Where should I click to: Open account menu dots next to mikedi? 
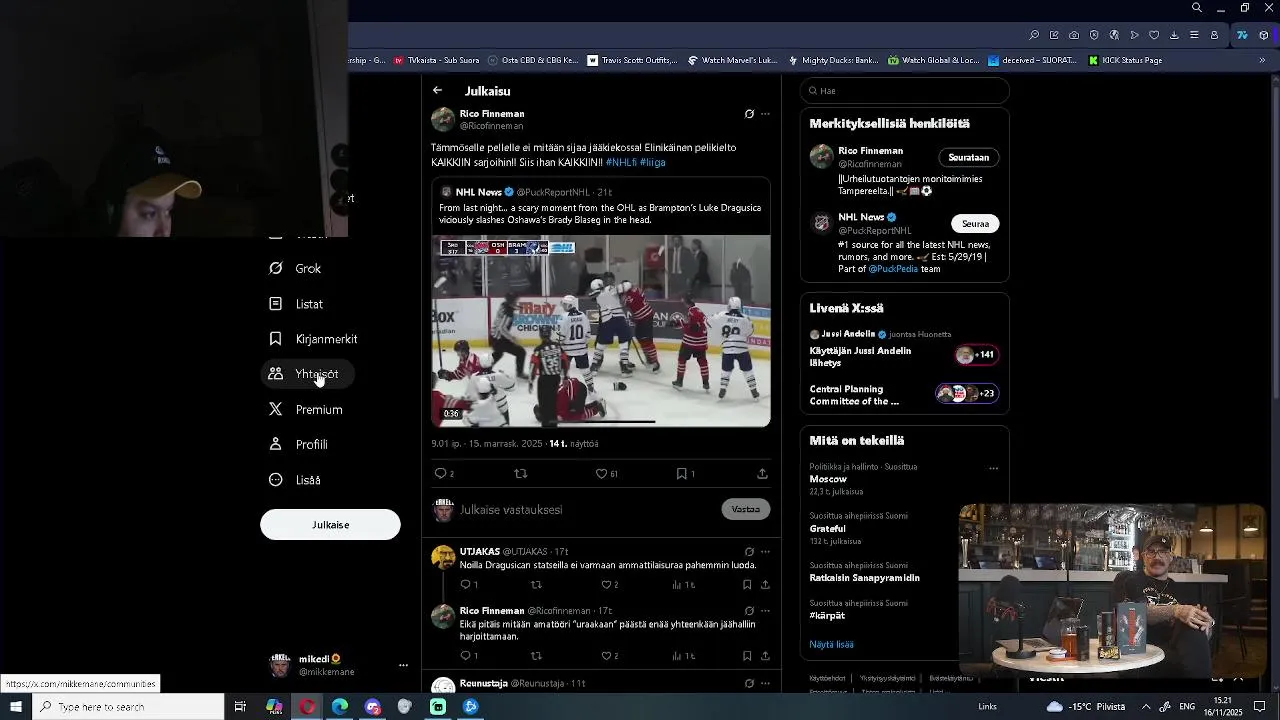pos(403,665)
